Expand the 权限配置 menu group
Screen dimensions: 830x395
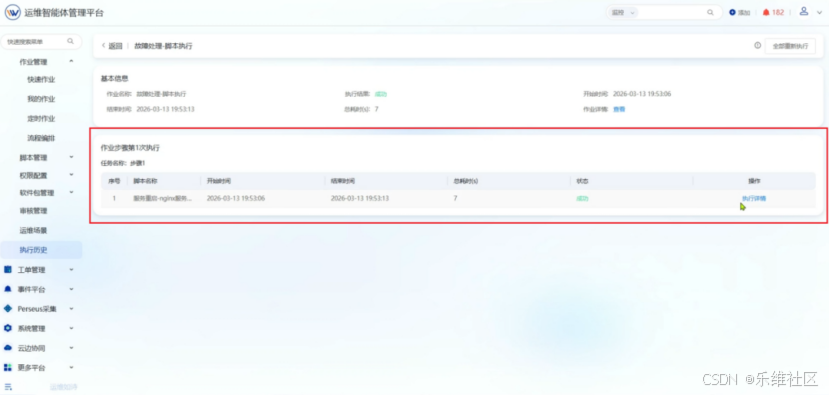click(71, 175)
